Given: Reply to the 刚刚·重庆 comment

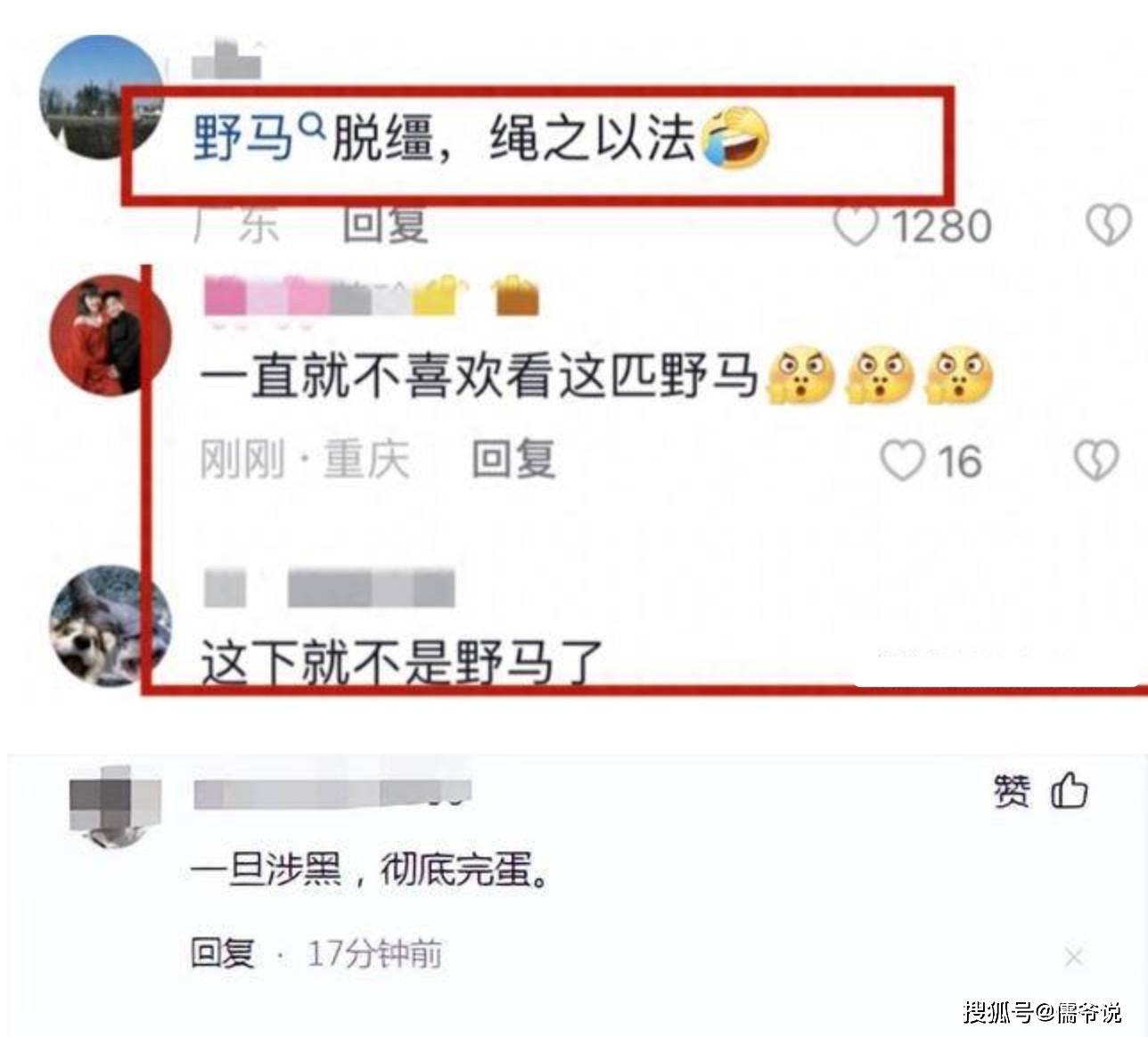Looking at the screenshot, I should [513, 460].
